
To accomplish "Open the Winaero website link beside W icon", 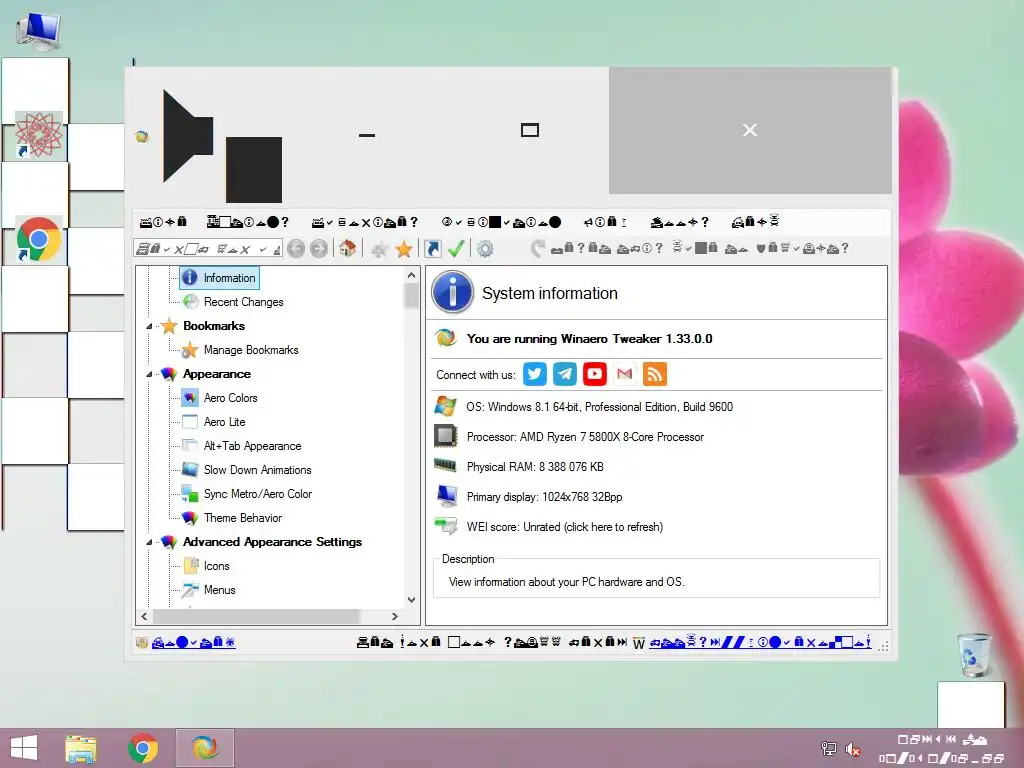I will [760, 643].
